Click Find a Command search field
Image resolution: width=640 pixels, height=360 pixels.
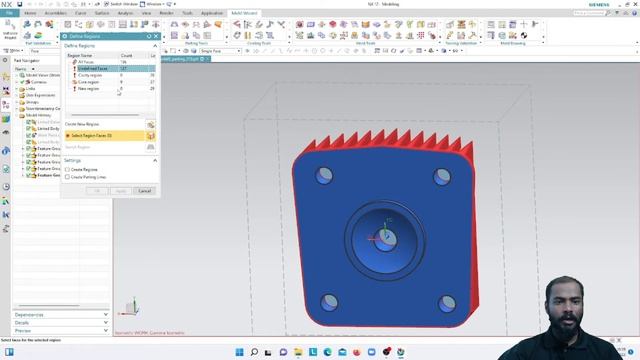[588, 13]
